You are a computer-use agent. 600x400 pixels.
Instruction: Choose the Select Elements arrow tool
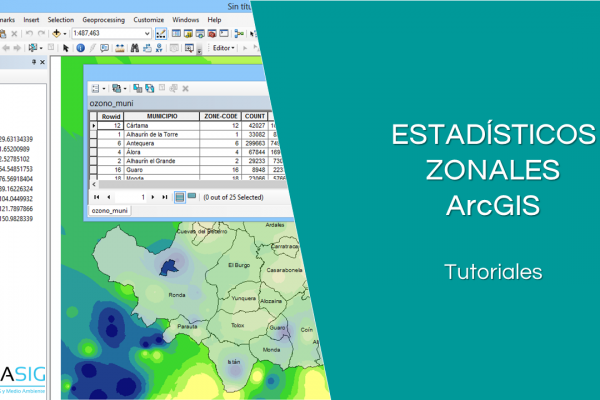66,47
